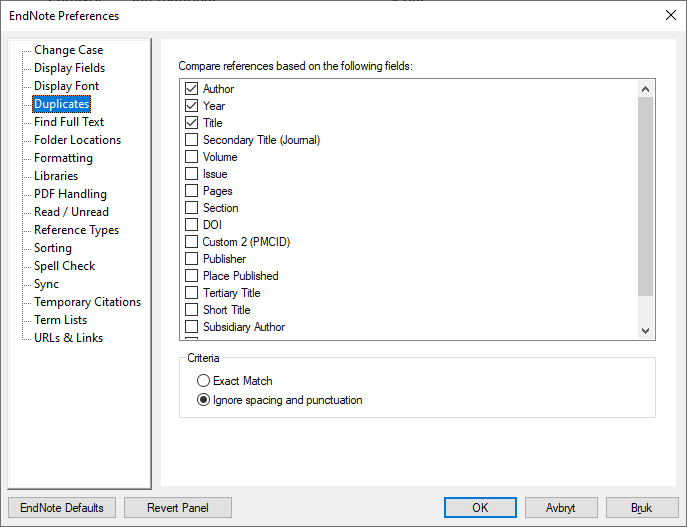
Task: Select Libraries in the sidebar
Action: click(56, 176)
